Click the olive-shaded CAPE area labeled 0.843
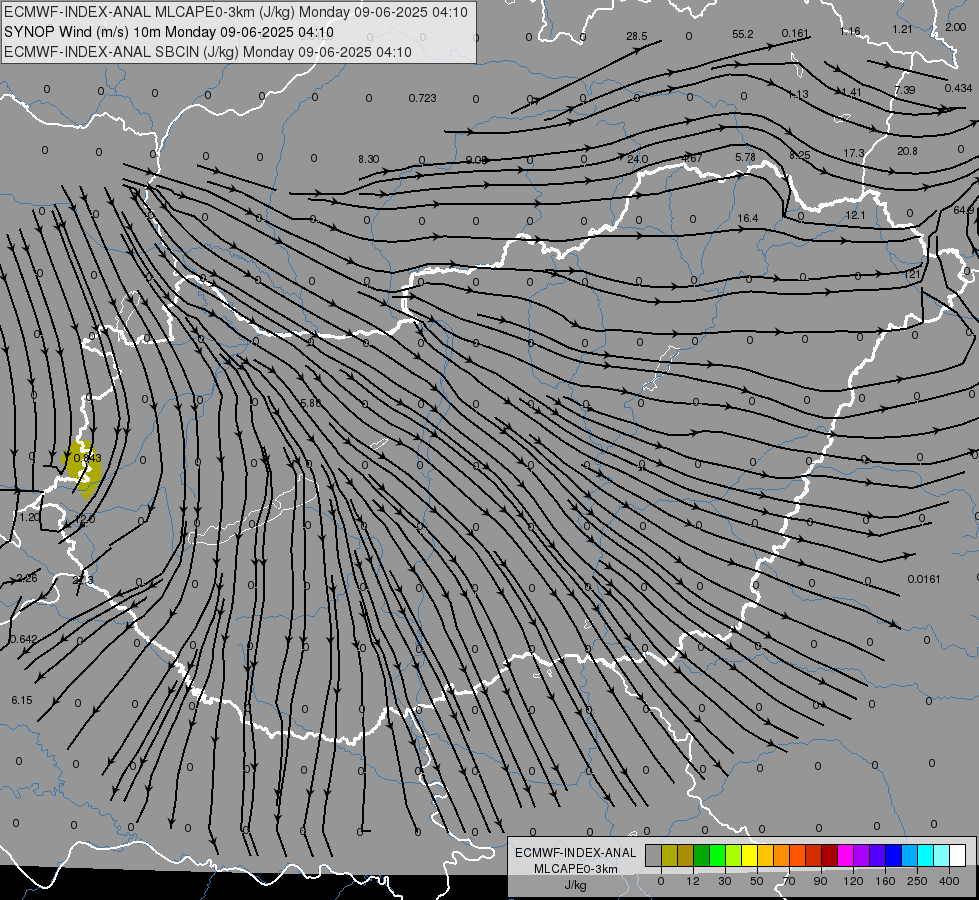The image size is (979, 900). [83, 470]
